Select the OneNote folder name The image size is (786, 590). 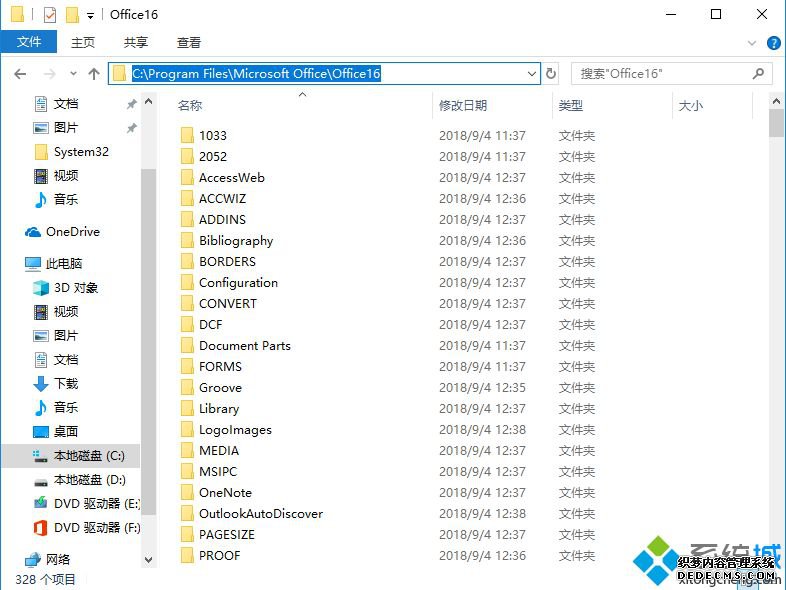pyautogui.click(x=225, y=493)
